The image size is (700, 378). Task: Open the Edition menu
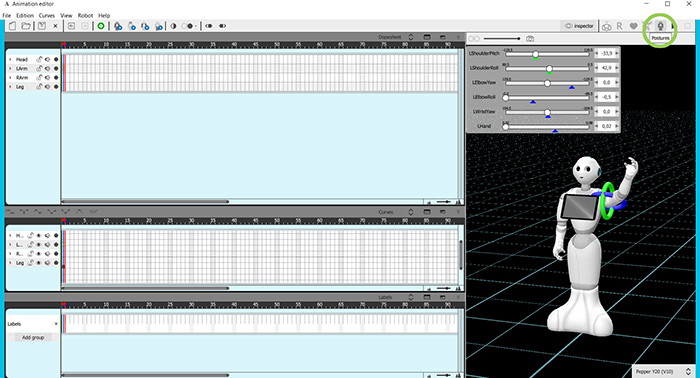pyautogui.click(x=25, y=15)
